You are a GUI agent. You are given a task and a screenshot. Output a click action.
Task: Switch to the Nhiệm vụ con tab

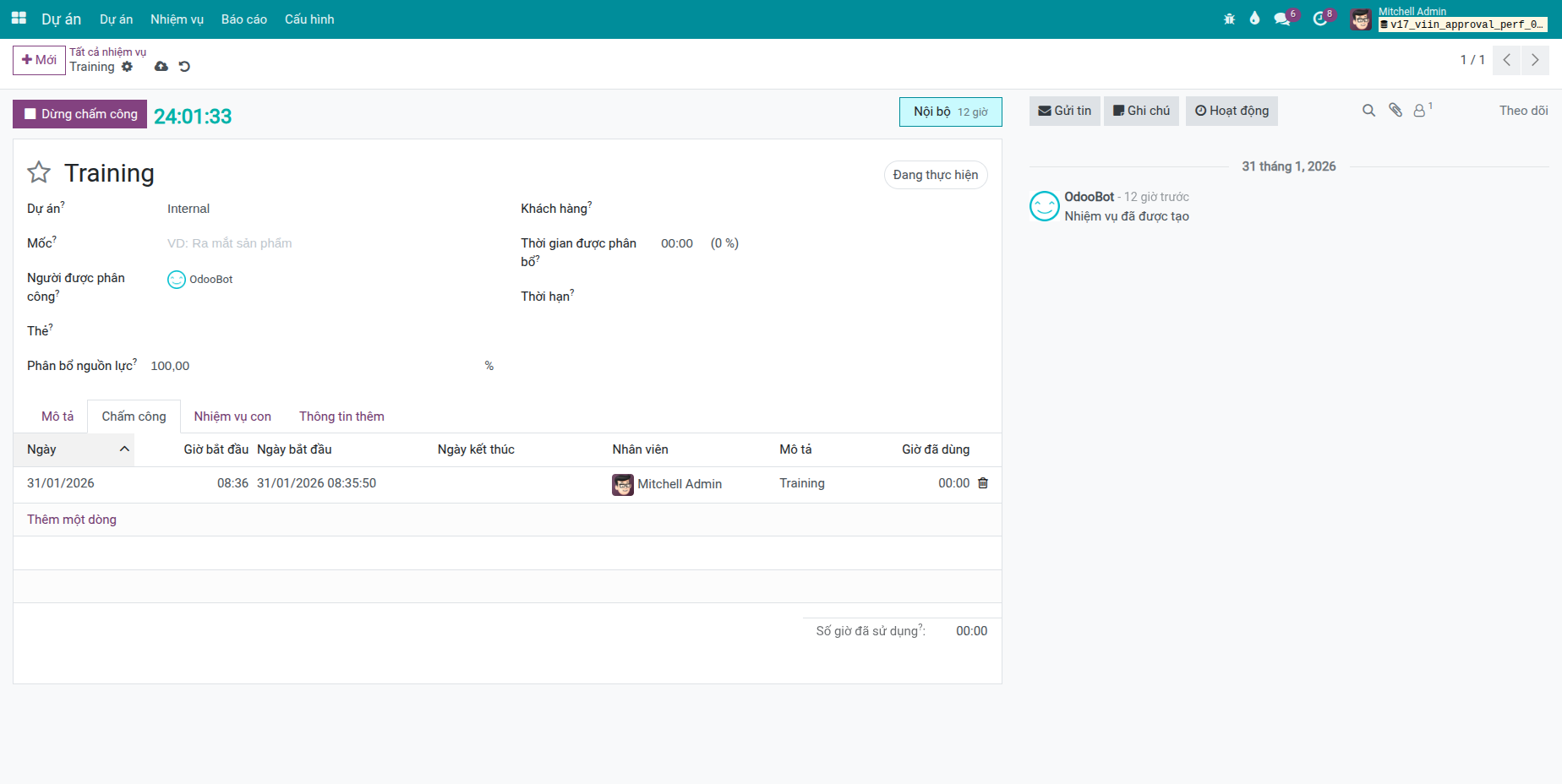point(232,416)
